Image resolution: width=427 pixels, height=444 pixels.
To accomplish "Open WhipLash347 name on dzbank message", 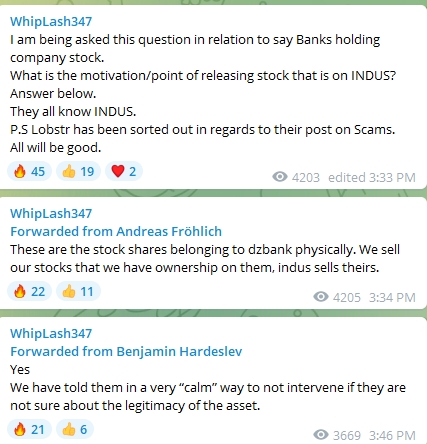I will coord(51,213).
